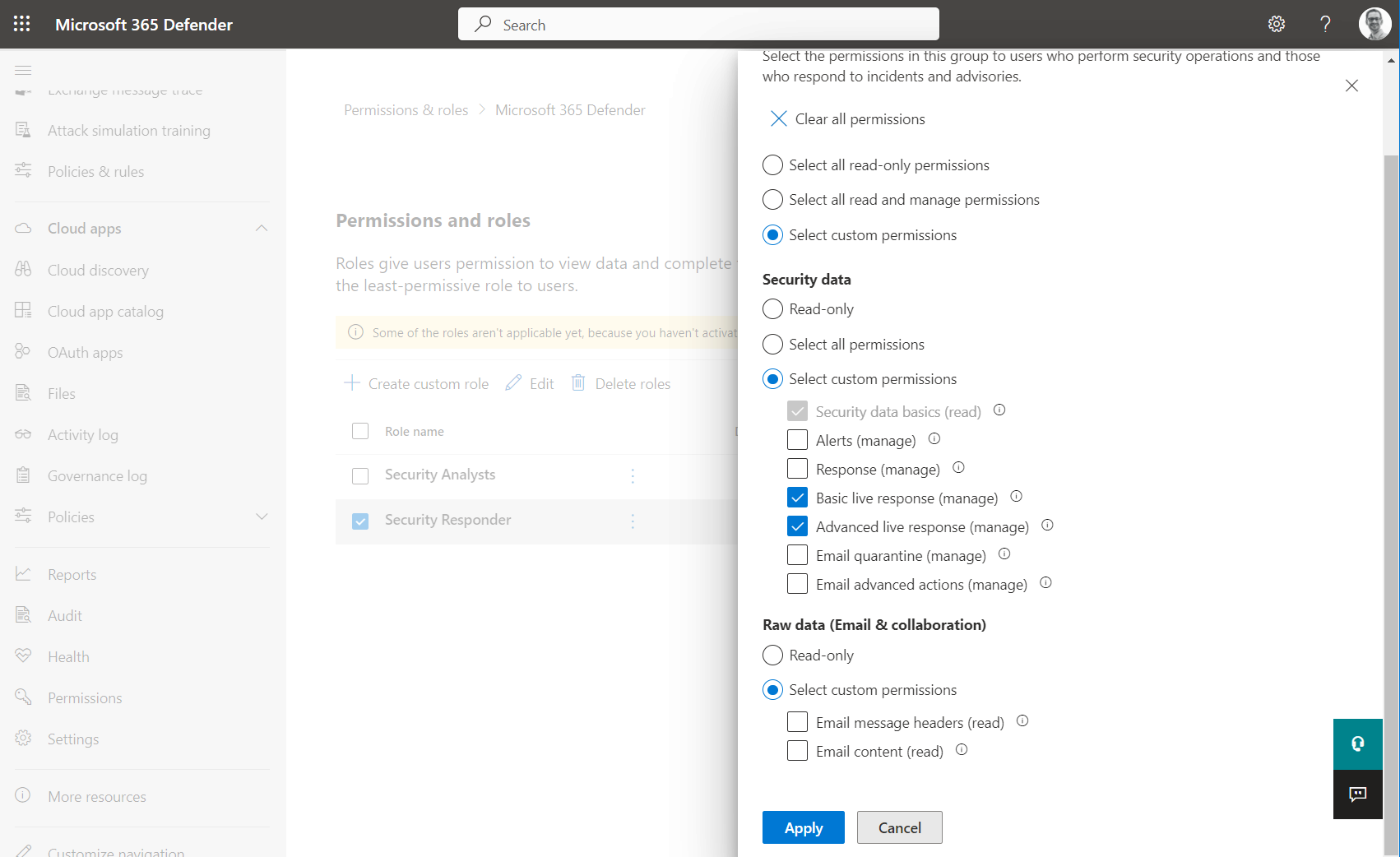
Task: Check Email advanced actions (manage) checkbox
Action: coord(797,584)
